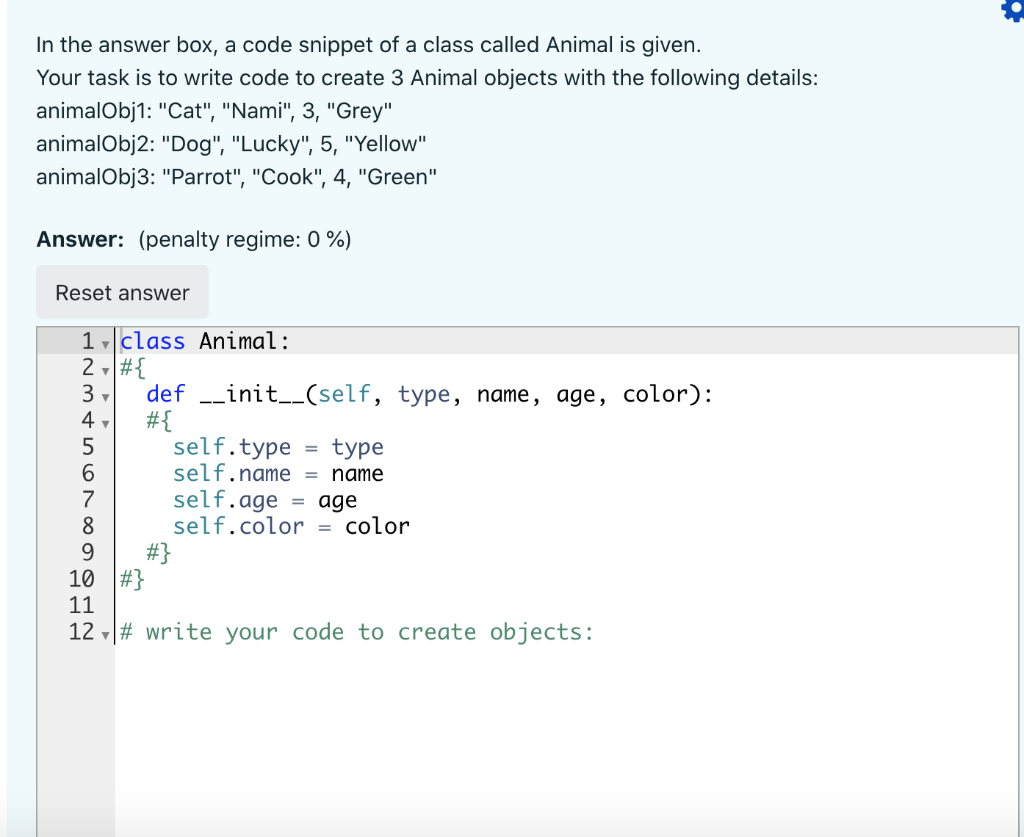Click the 'def __init__' code line
This screenshot has width=1024, height=837.
coord(429,394)
